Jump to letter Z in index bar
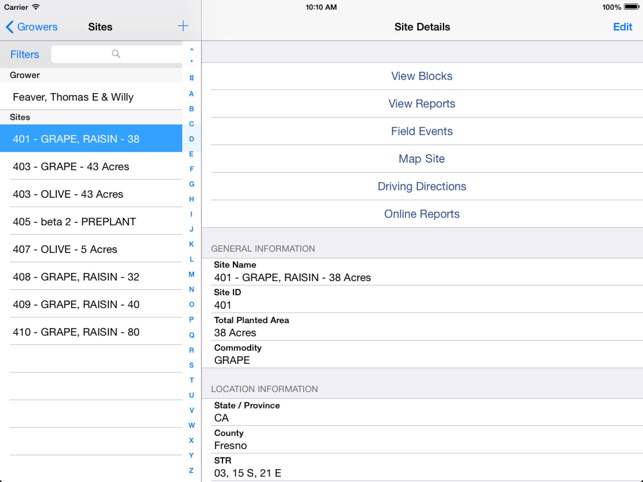 [x=191, y=470]
